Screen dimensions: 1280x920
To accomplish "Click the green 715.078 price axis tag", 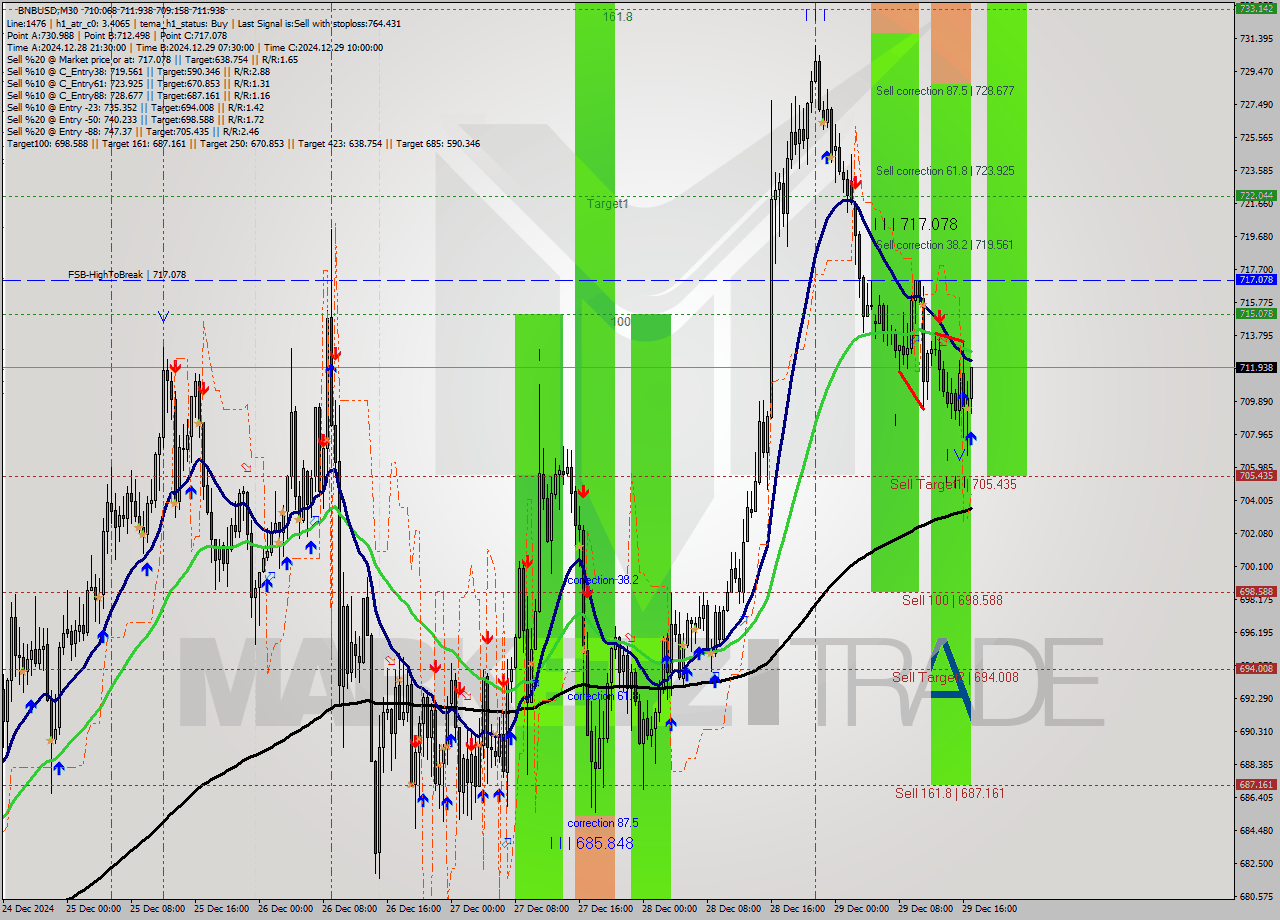I will point(1256,313).
